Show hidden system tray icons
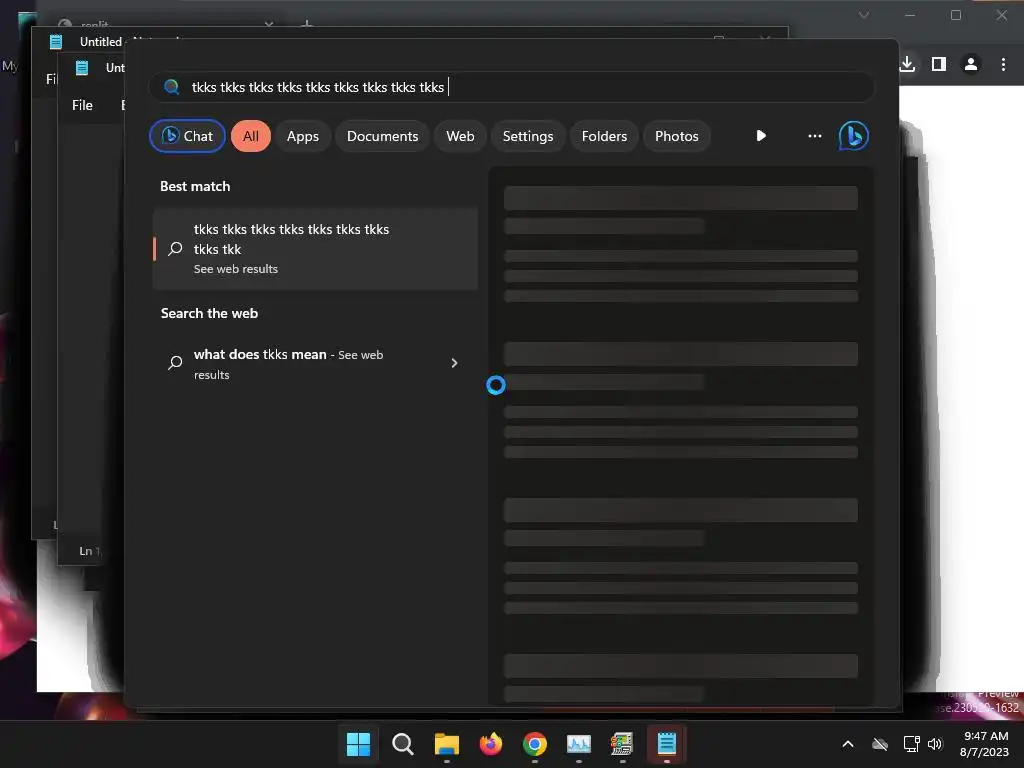1024x768 pixels. coord(848,744)
